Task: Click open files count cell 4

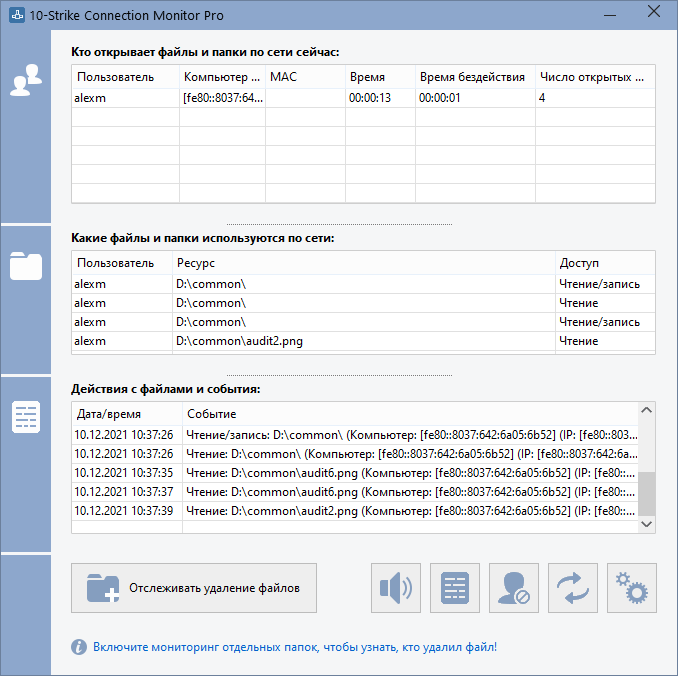Action: point(595,98)
